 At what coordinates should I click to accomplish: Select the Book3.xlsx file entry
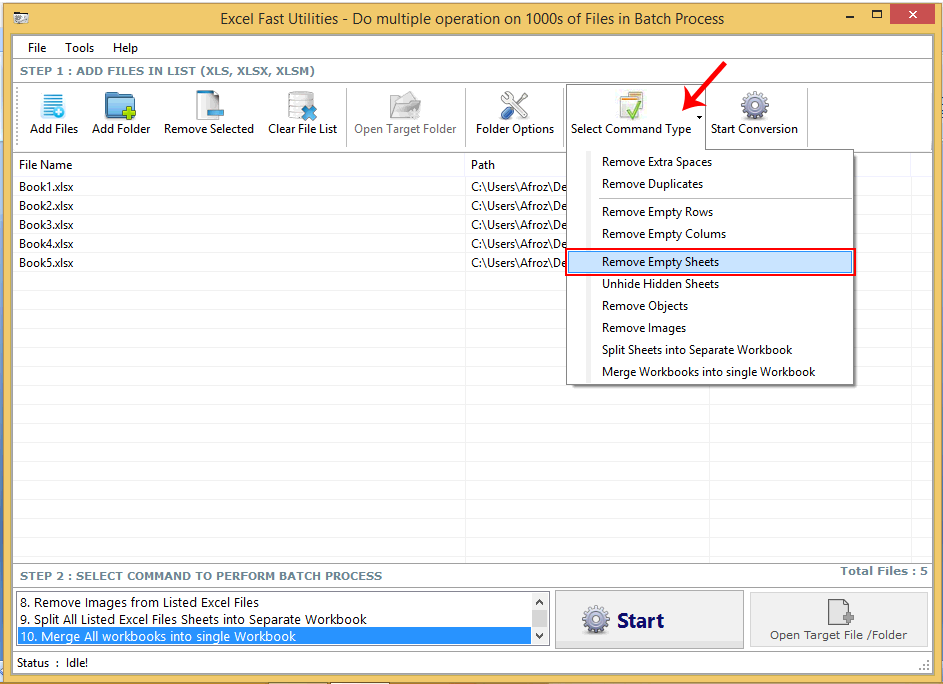[46, 224]
